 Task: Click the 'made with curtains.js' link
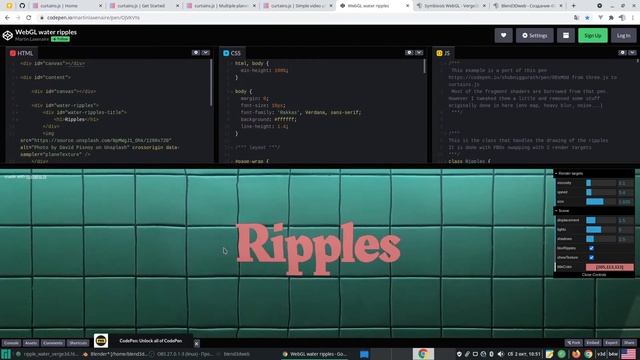pyautogui.click(x=36, y=177)
